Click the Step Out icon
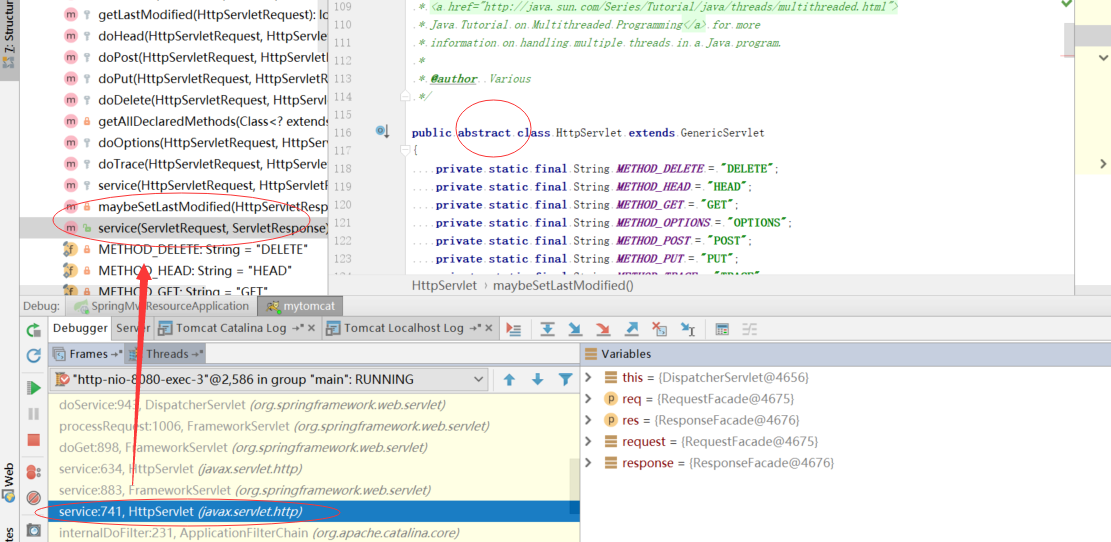 click(x=631, y=329)
